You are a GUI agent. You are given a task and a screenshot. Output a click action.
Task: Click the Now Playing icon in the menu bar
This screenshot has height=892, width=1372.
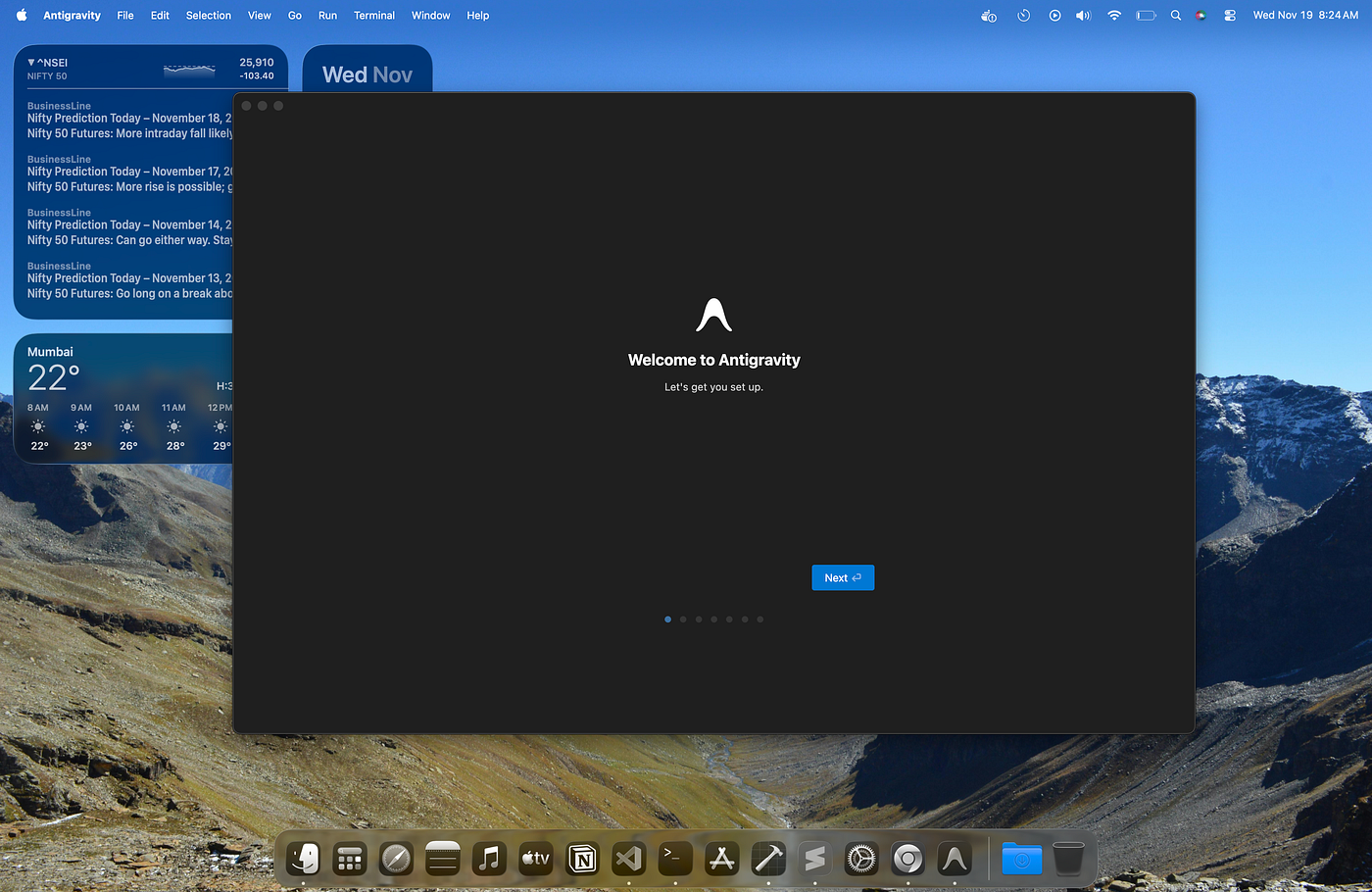[1054, 16]
